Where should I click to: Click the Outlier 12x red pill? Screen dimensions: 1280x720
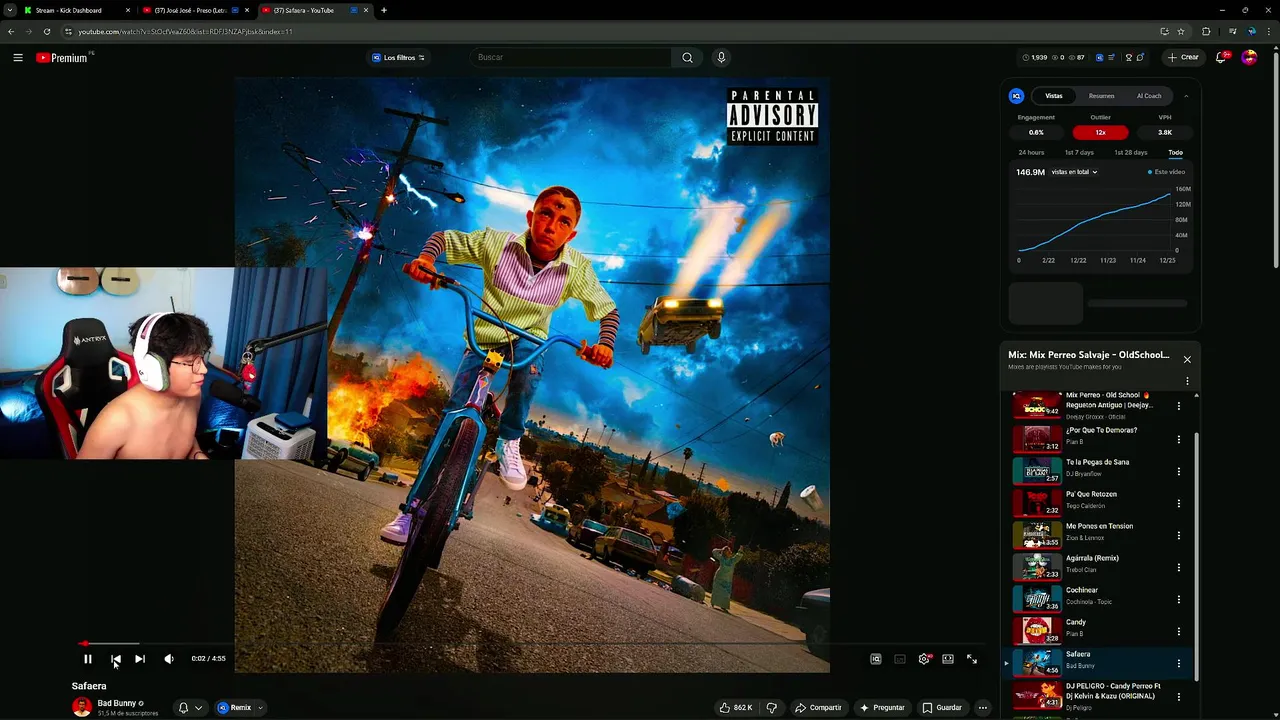(1100, 132)
